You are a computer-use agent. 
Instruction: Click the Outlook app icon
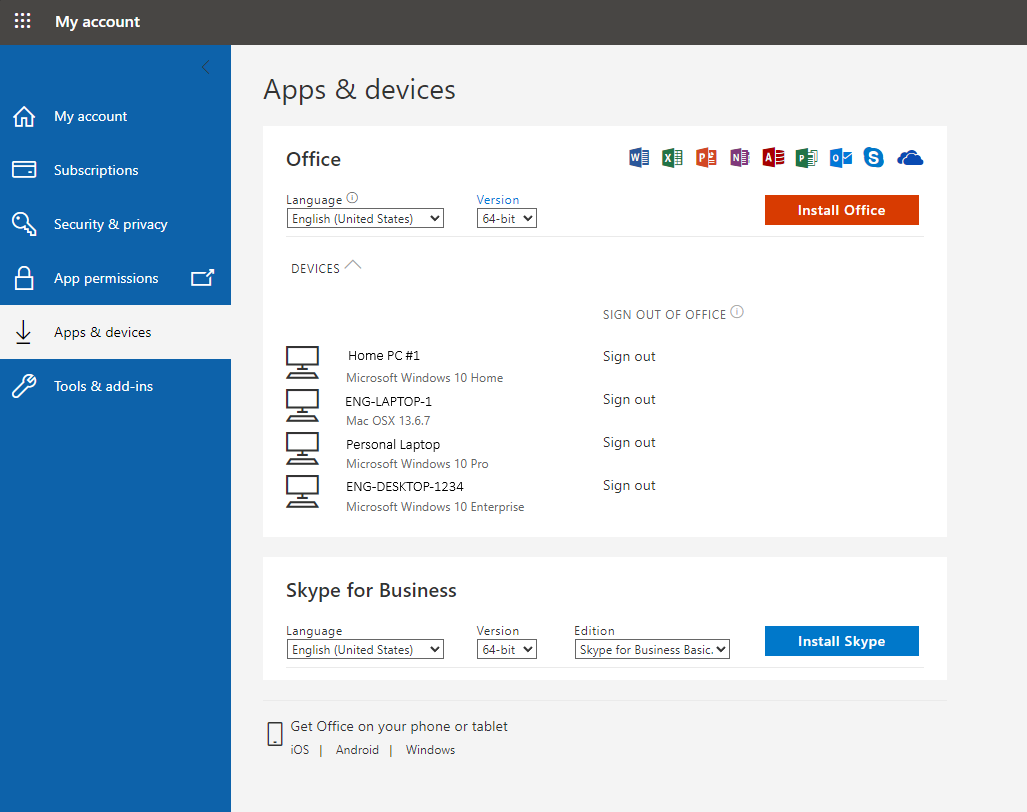tap(841, 158)
